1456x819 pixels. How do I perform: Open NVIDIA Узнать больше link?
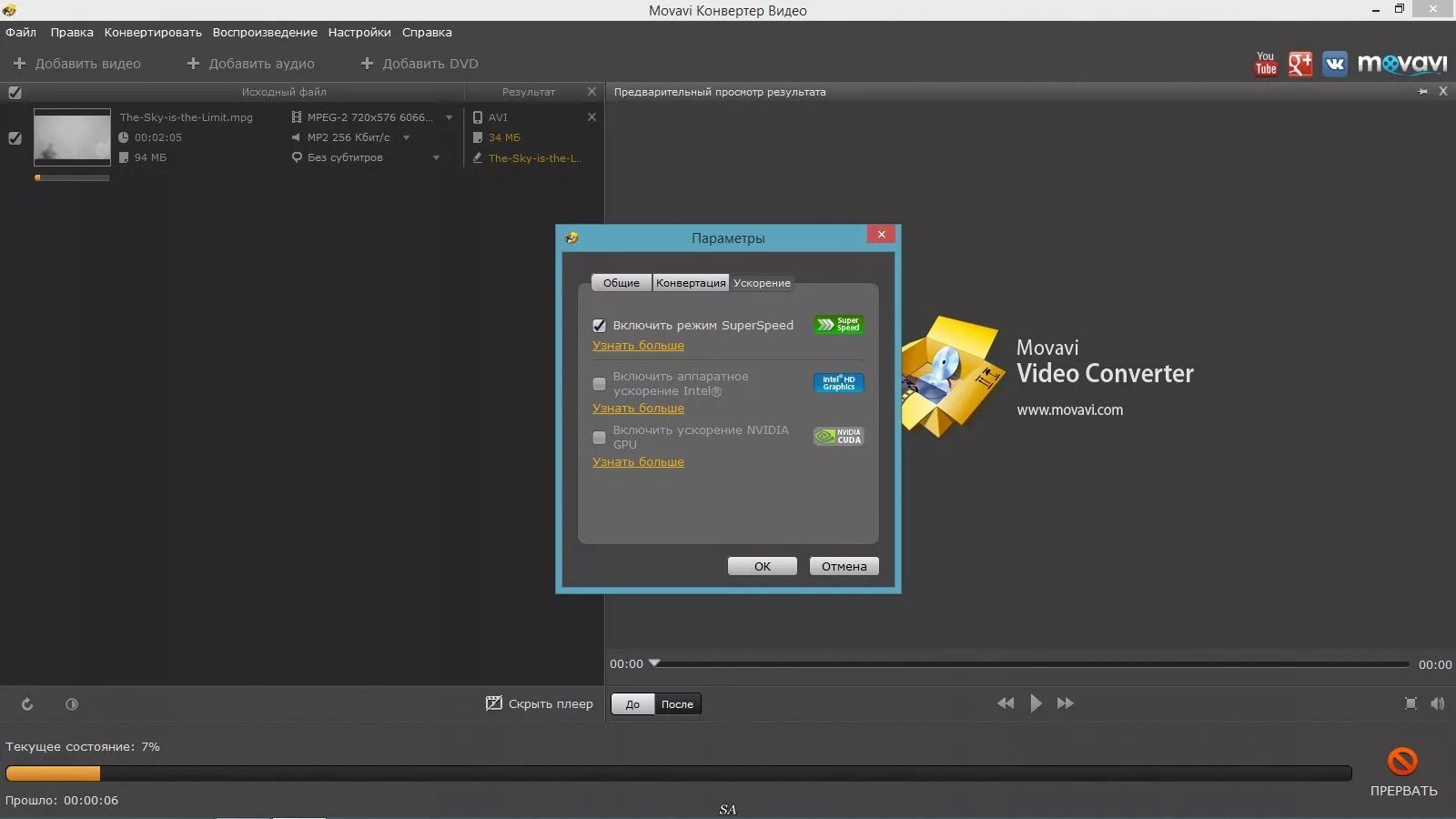pyautogui.click(x=638, y=462)
